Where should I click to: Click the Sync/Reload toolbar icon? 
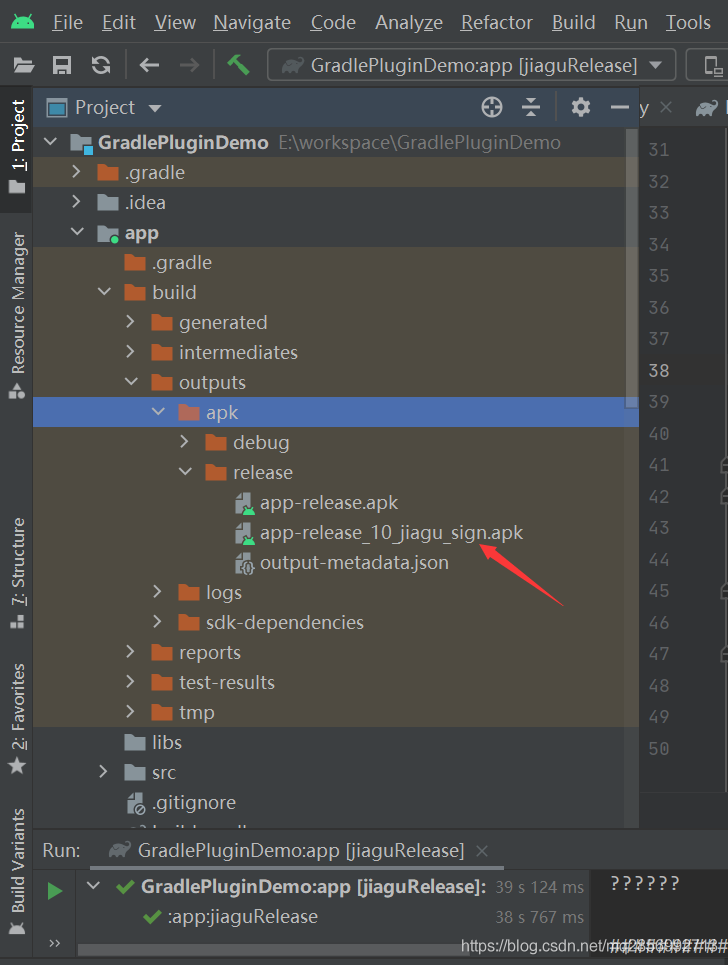point(100,65)
